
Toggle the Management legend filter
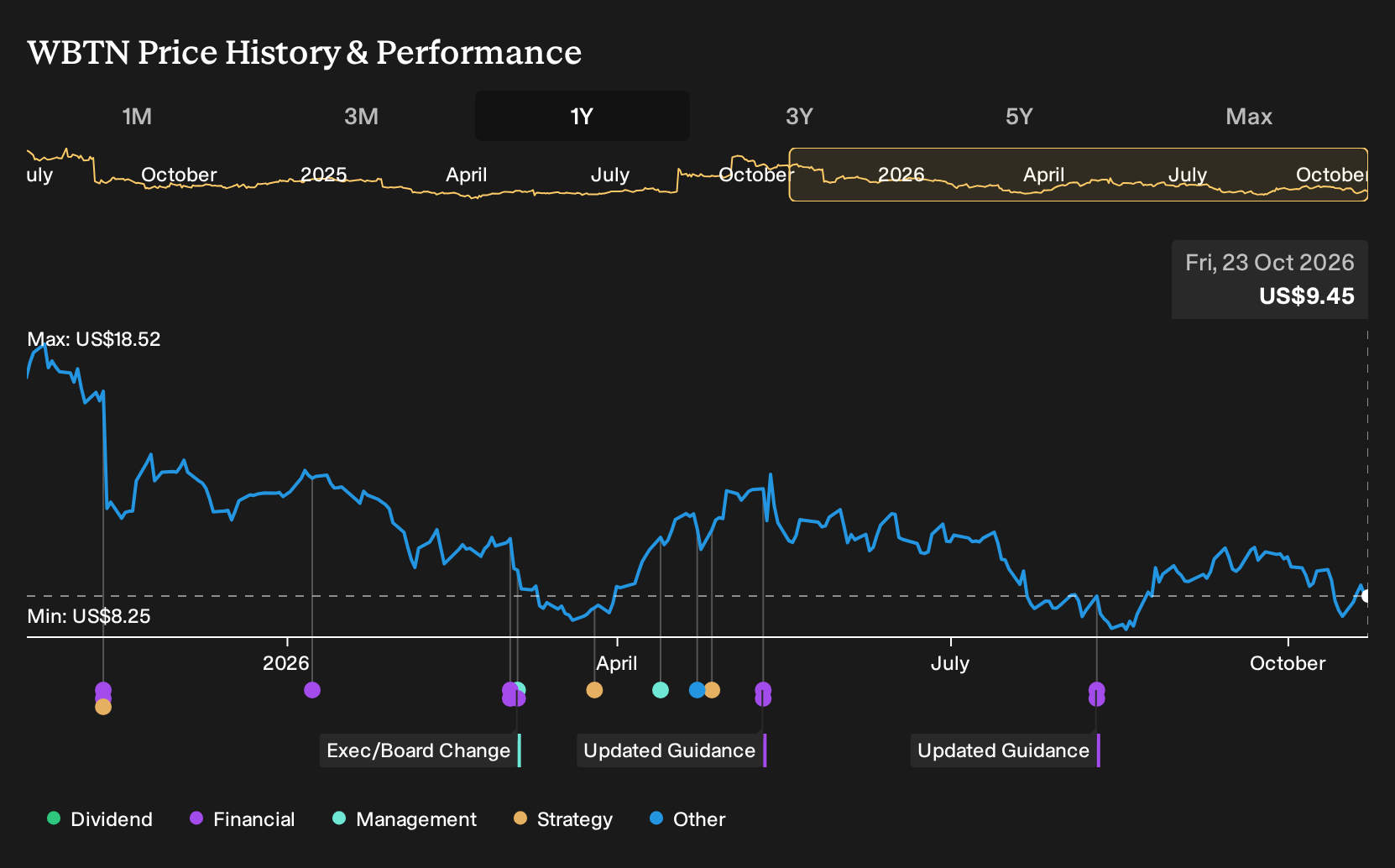pos(405,819)
